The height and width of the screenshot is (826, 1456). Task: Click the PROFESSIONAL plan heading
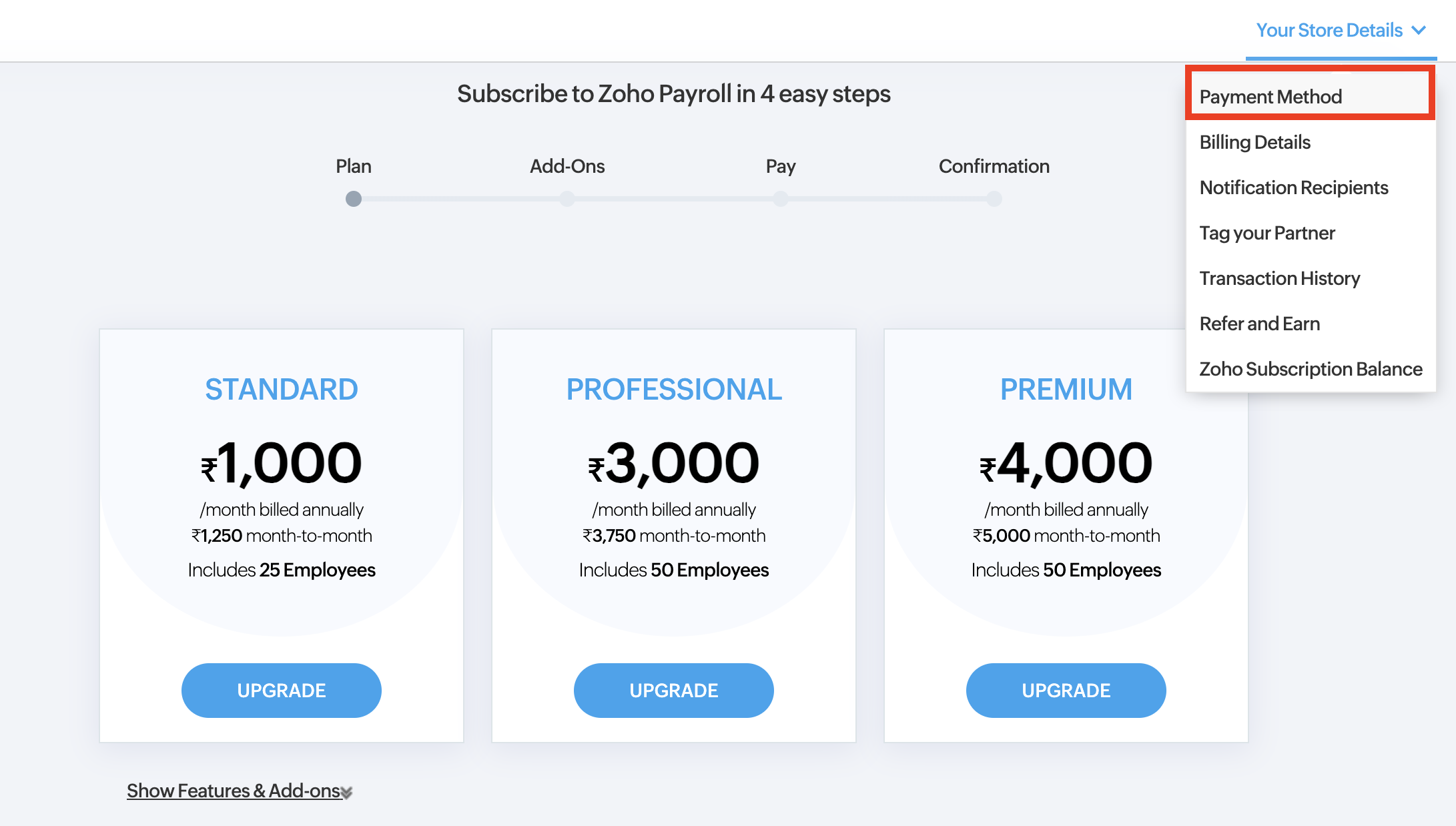click(x=673, y=389)
